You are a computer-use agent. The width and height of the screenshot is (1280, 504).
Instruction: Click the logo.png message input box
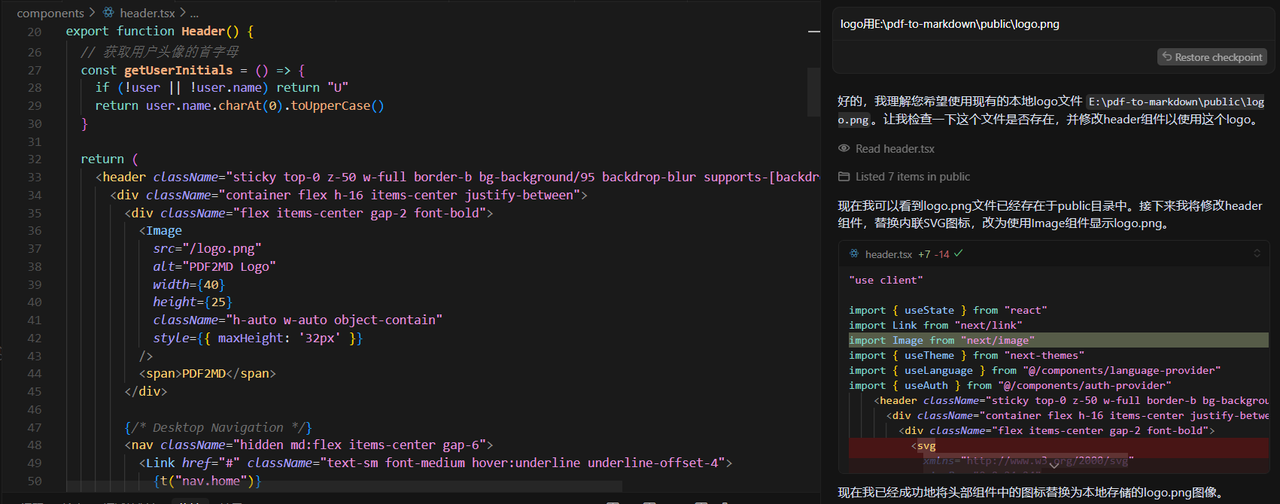point(1050,24)
